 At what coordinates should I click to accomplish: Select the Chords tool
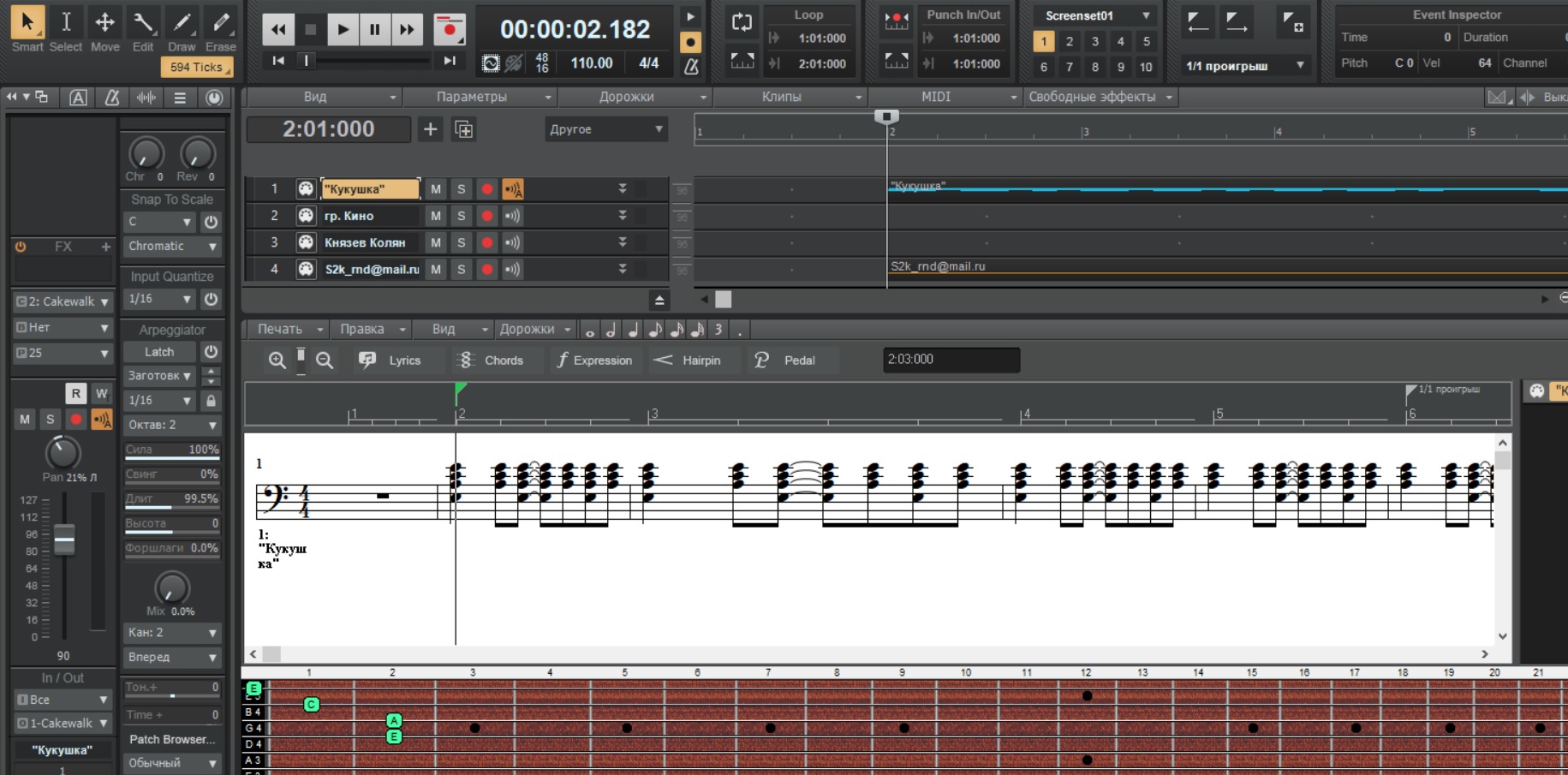492,361
